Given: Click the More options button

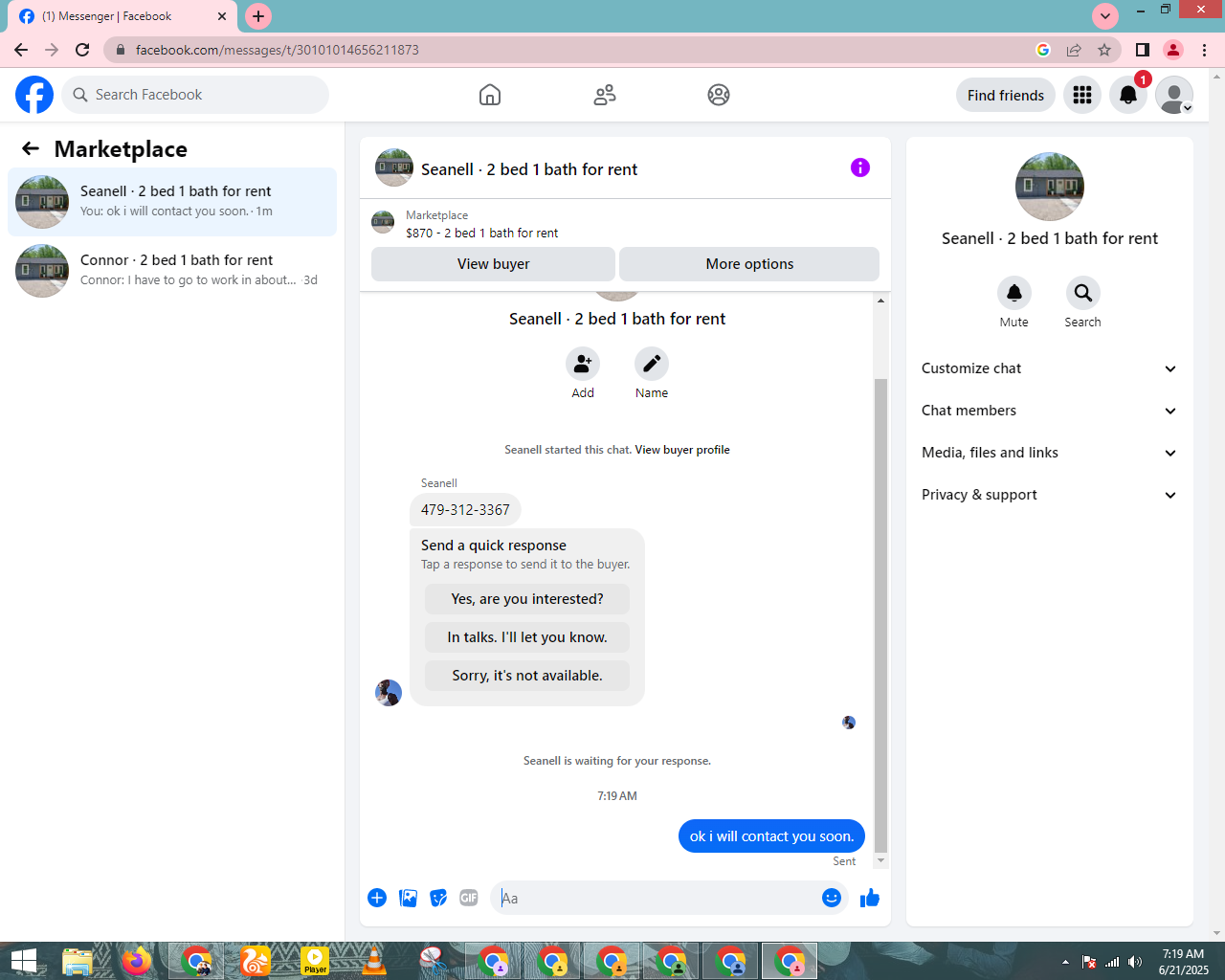Looking at the screenshot, I should pos(749,264).
